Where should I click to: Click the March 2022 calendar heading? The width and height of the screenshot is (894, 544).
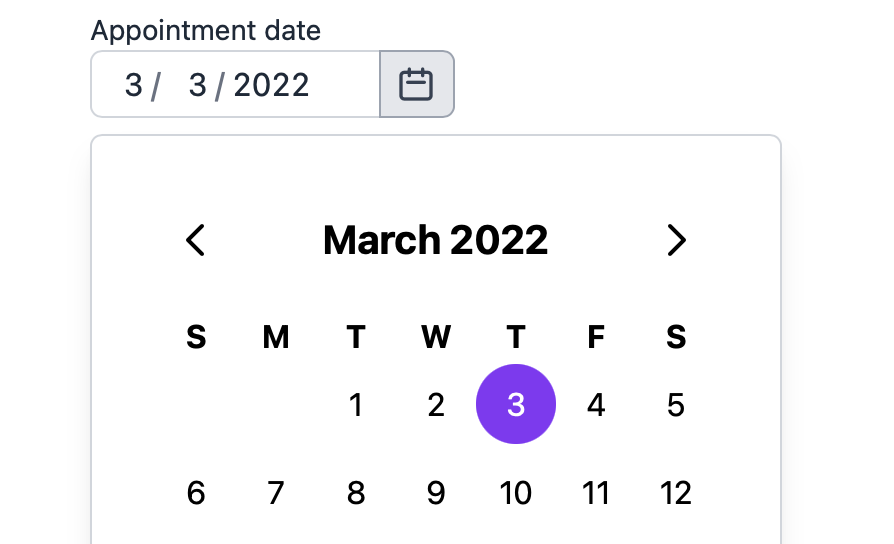point(436,240)
